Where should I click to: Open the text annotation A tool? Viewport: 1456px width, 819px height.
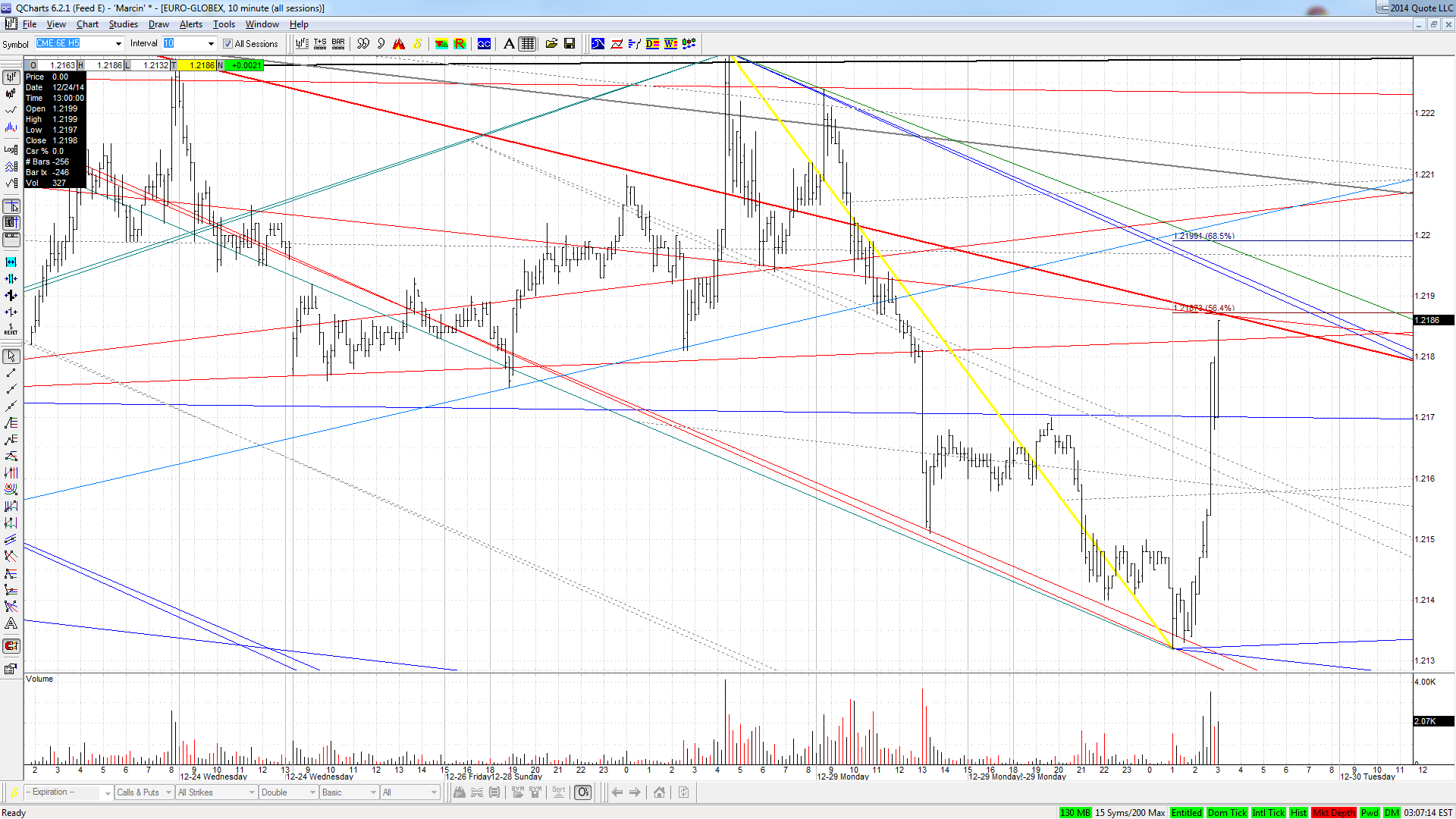510,44
